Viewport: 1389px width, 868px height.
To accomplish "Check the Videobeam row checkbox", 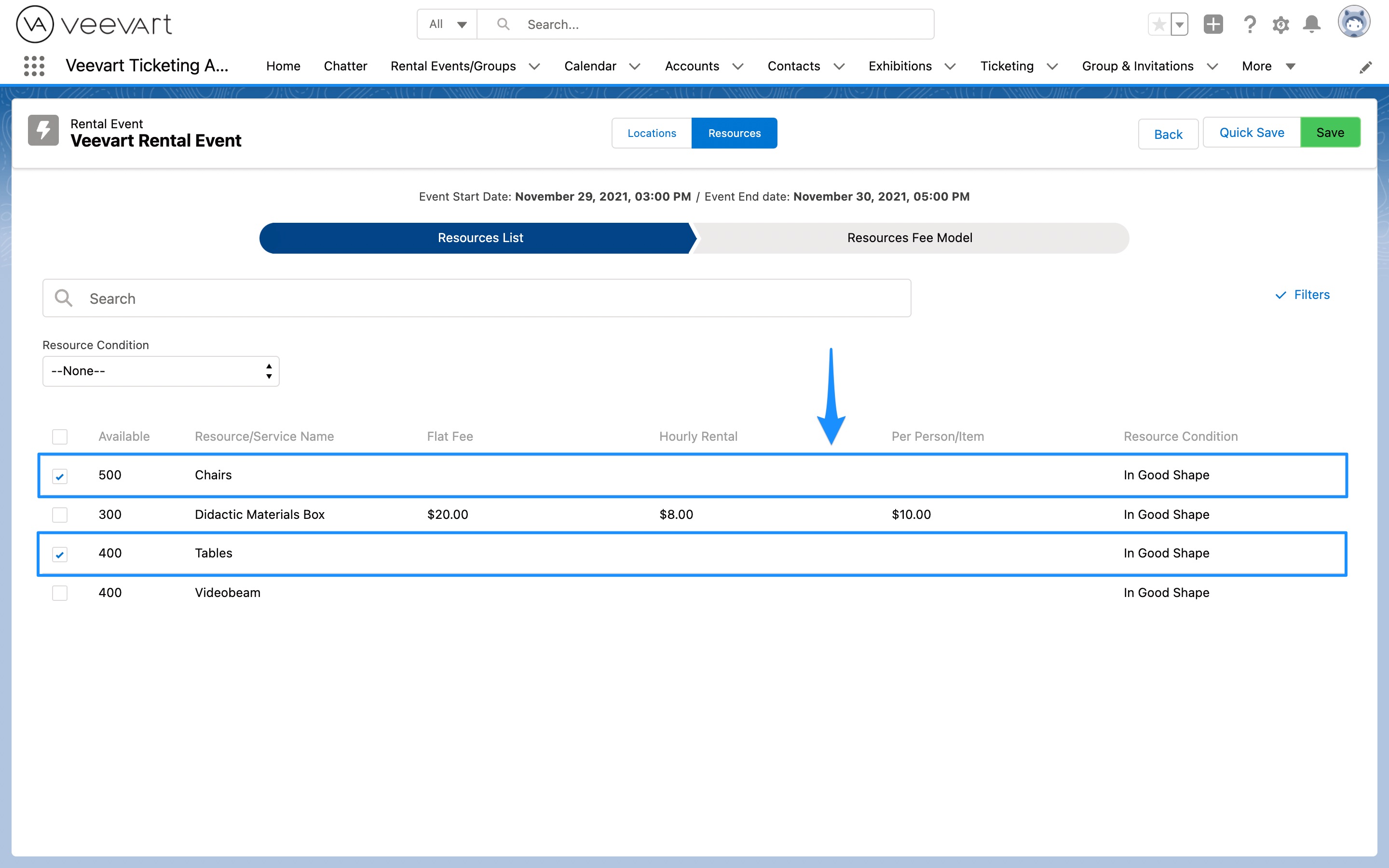I will (60, 593).
